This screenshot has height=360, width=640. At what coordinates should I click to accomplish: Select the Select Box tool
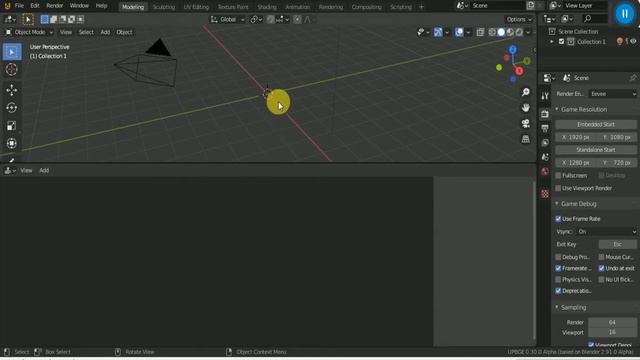click(x=12, y=52)
